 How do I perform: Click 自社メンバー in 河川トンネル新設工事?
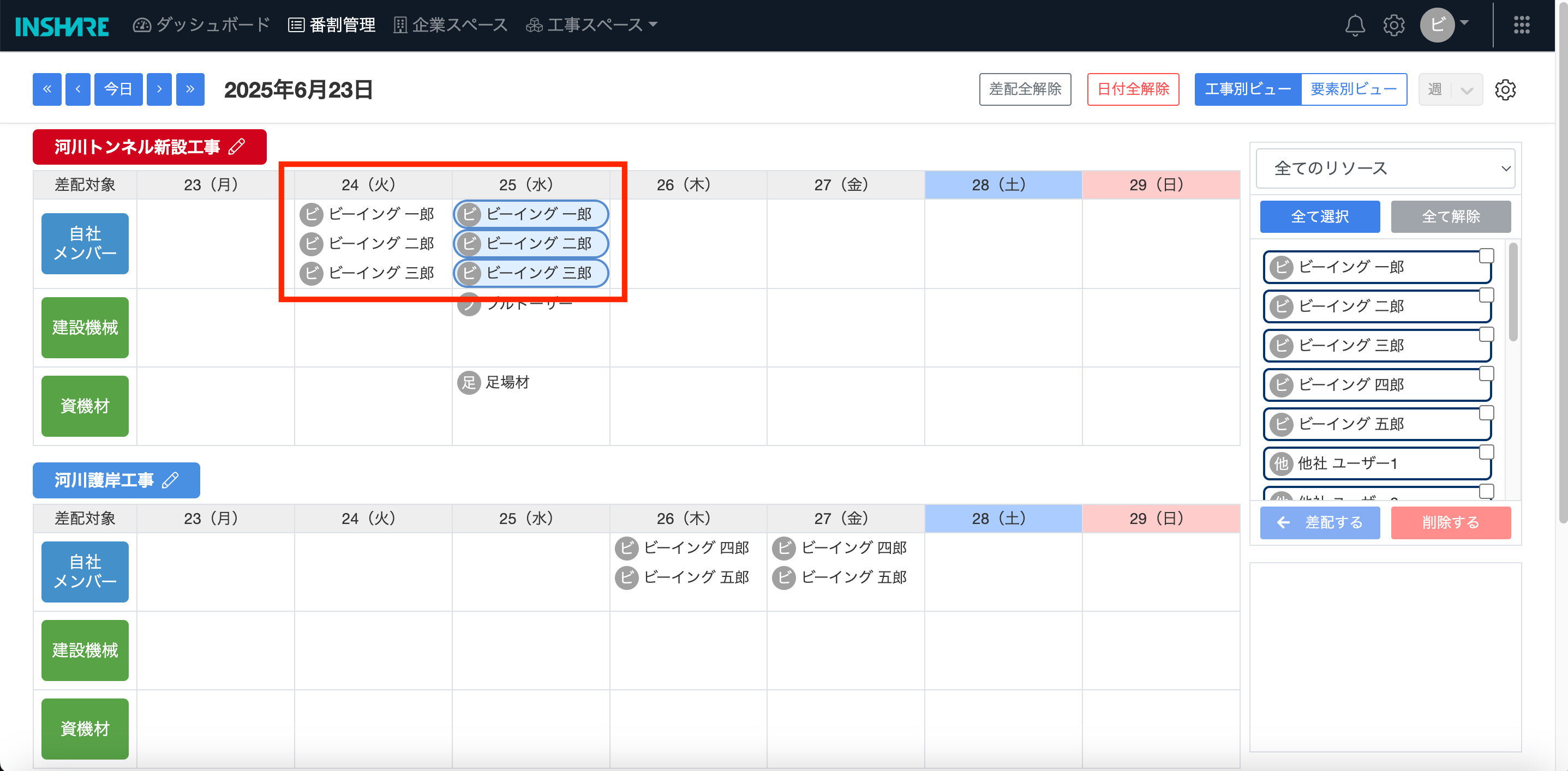pos(85,243)
